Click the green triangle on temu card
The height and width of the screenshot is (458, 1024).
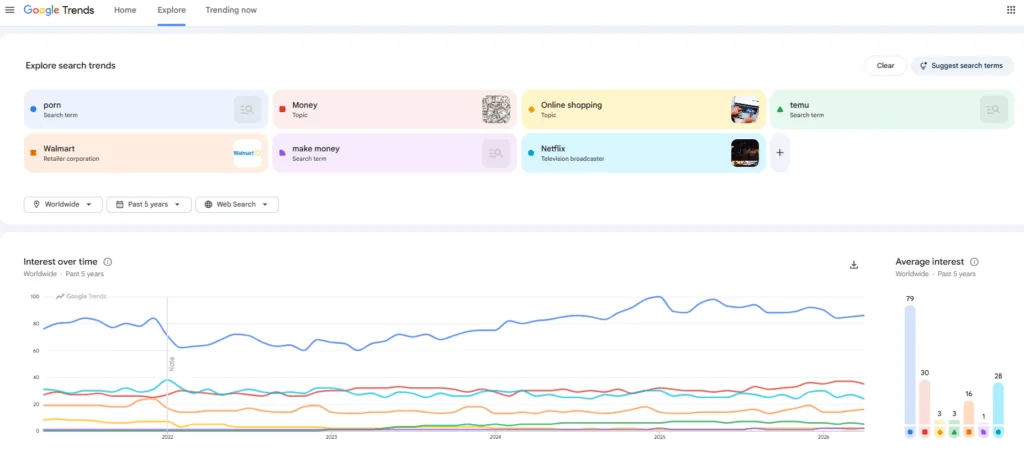tap(780, 109)
